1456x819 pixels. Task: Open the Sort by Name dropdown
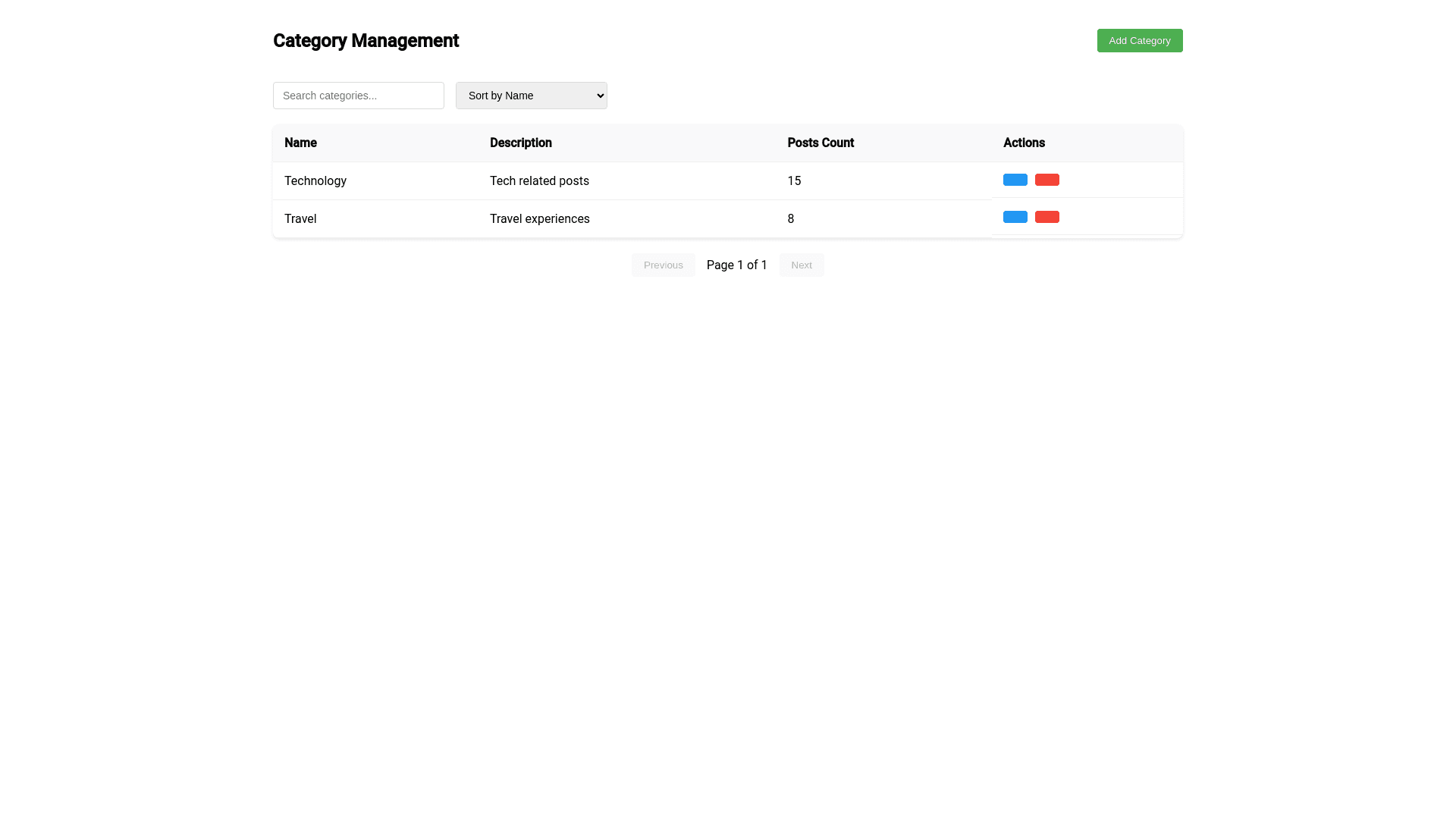pos(531,96)
